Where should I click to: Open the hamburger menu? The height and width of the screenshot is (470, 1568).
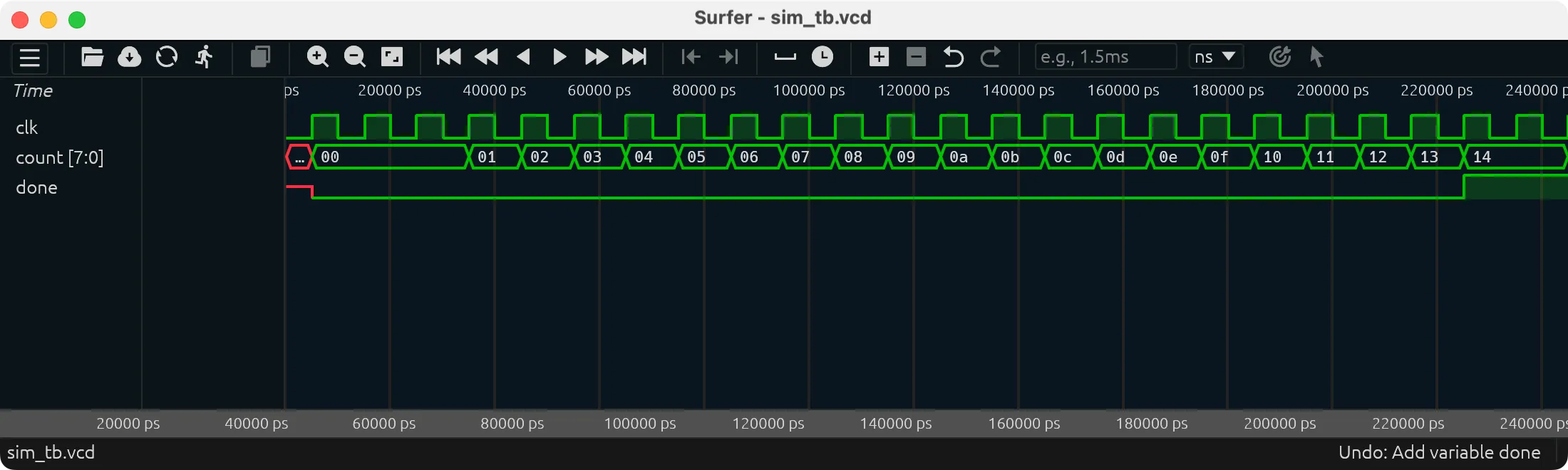30,57
